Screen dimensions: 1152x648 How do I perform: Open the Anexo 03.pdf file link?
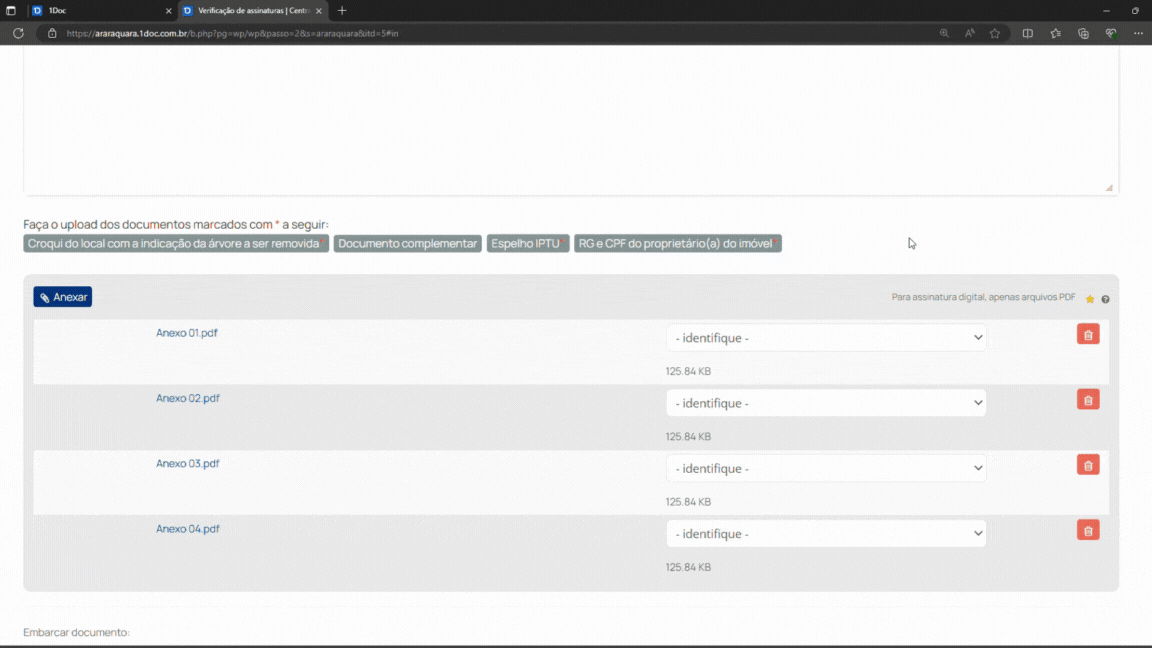(x=187, y=464)
